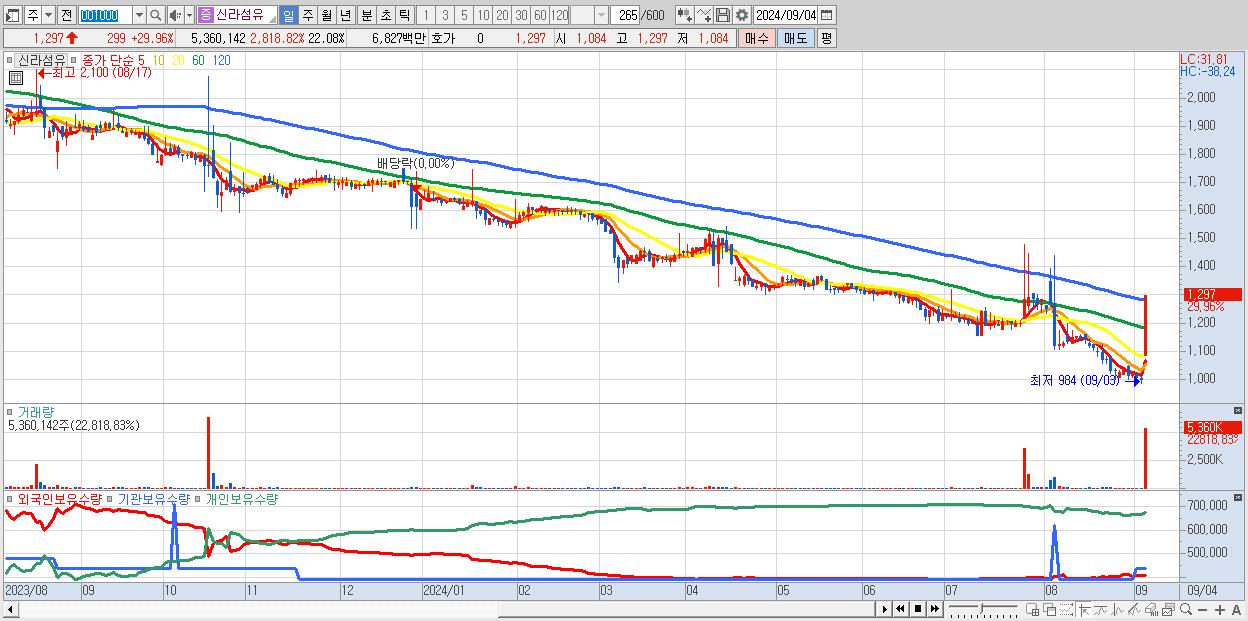
Task: Click the eraser with bars icon
Action: pyautogui.click(x=1151, y=609)
